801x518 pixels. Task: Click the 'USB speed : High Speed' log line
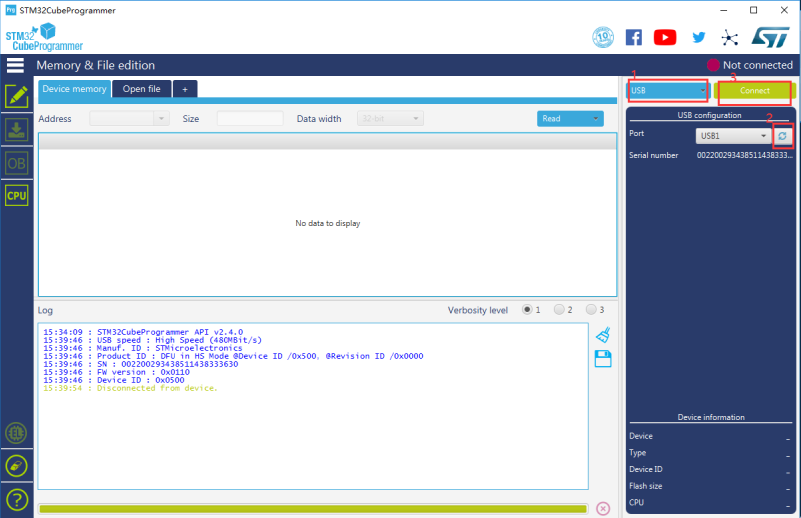[152, 340]
